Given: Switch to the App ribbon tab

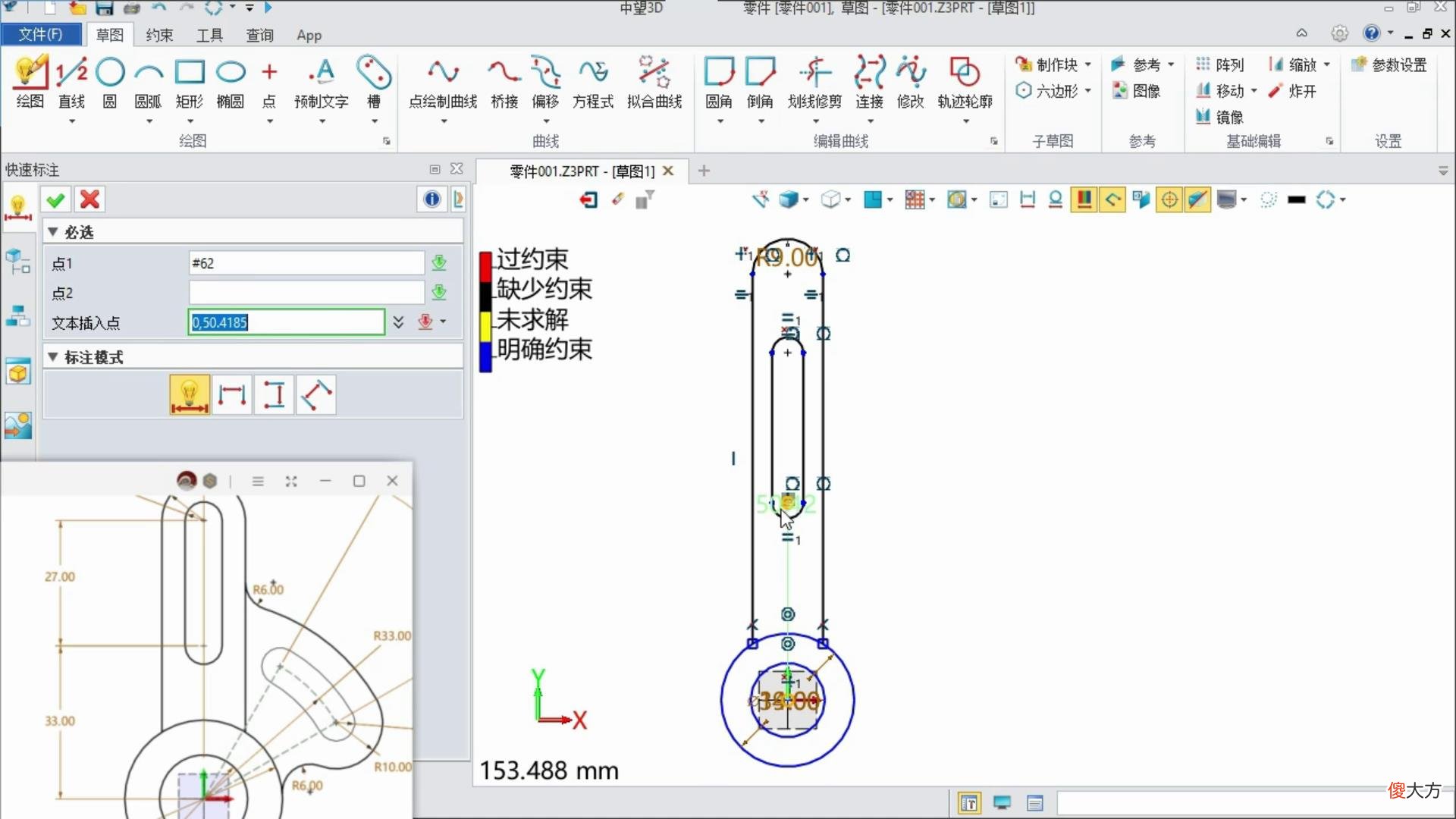Looking at the screenshot, I should click(309, 35).
